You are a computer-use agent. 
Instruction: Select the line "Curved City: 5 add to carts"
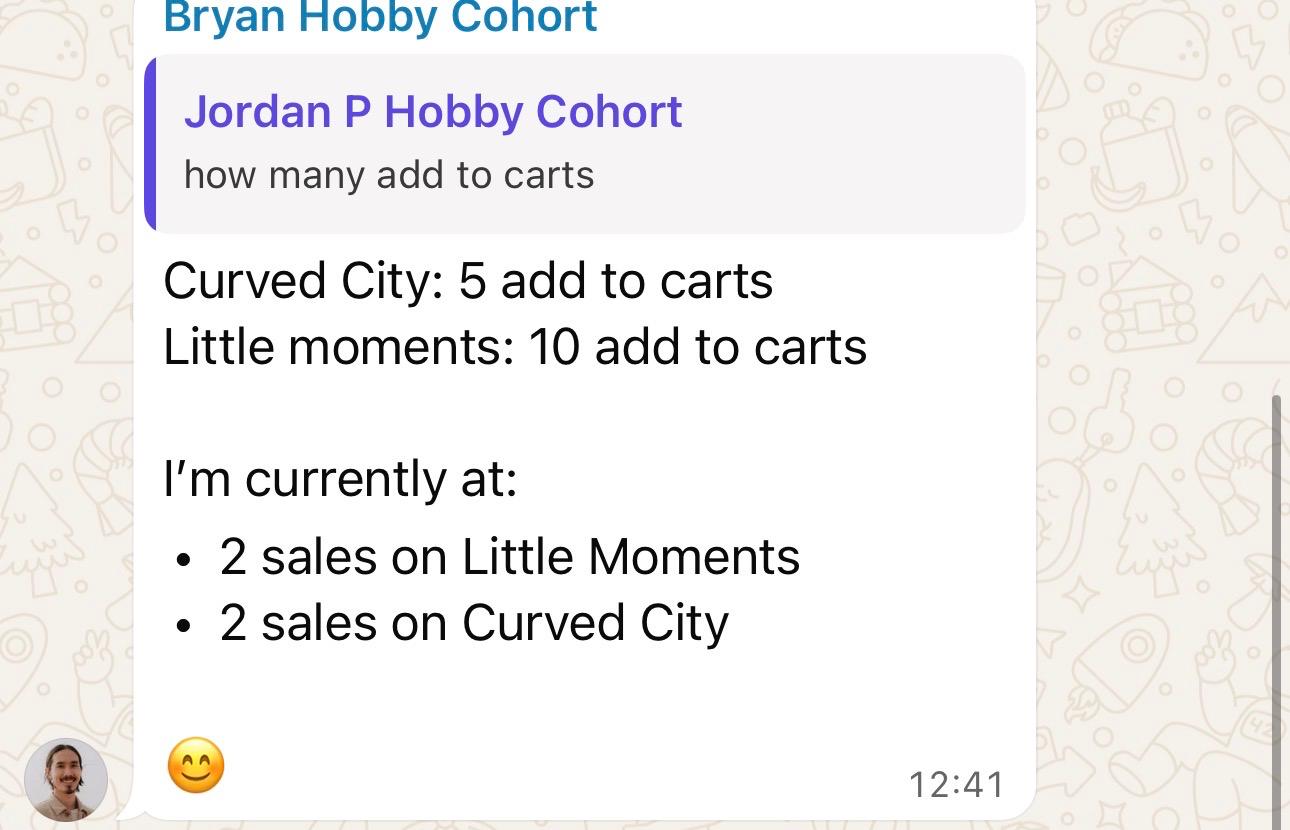tap(467, 281)
